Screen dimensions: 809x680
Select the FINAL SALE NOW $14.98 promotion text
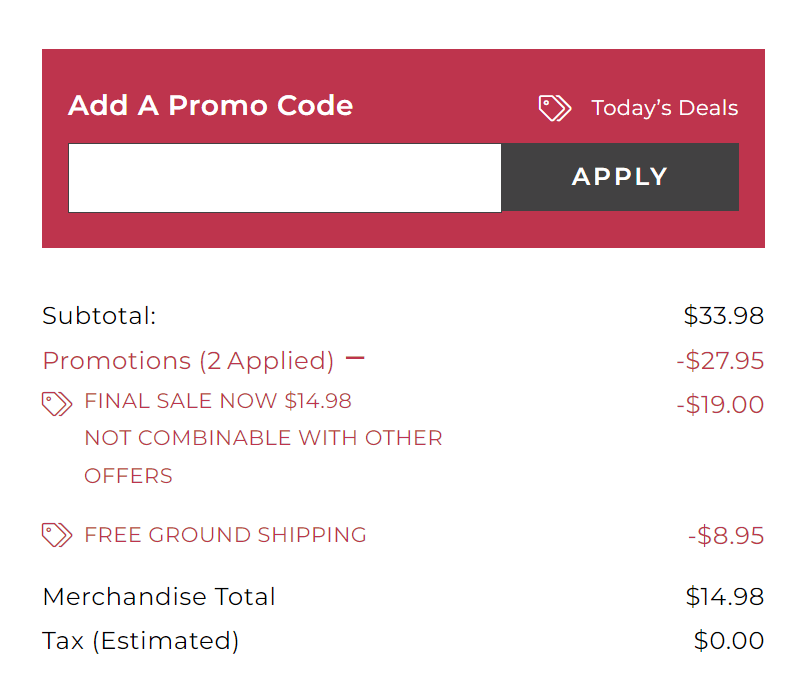point(218,401)
